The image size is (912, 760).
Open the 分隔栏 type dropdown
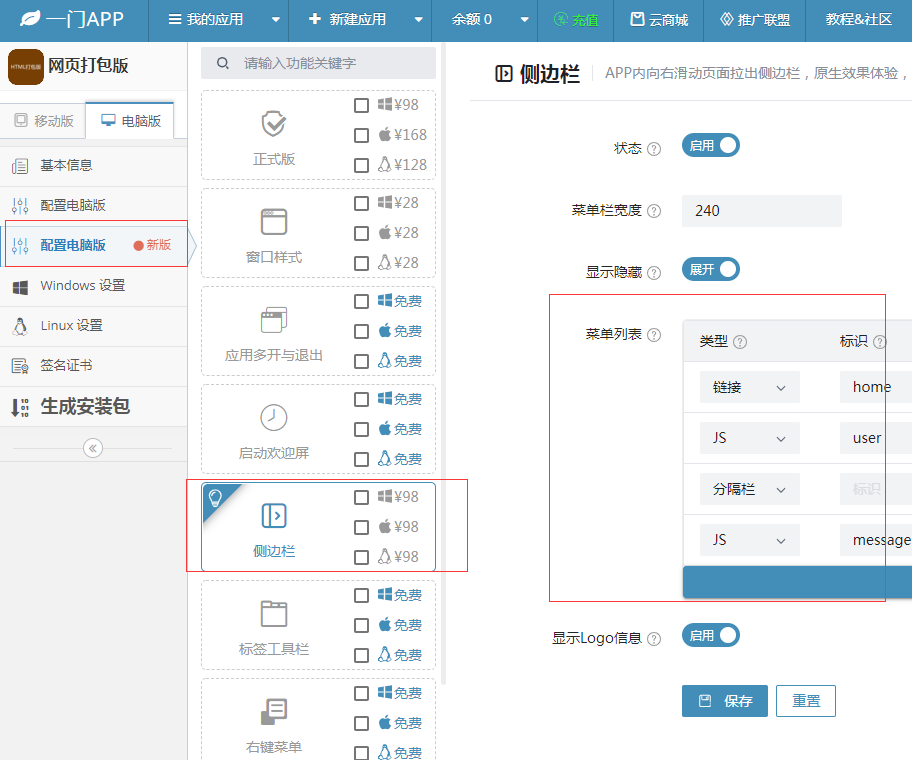pyautogui.click(x=750, y=489)
